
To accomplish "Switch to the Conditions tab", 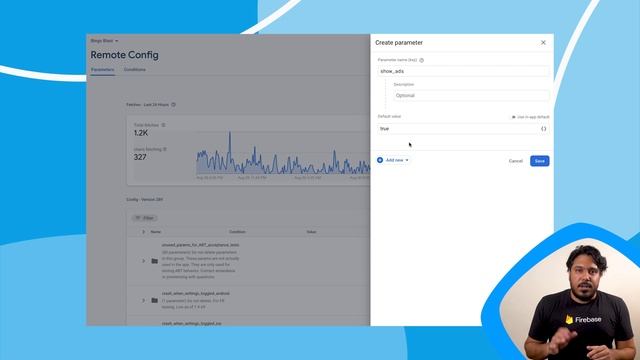I will click(x=135, y=70).
